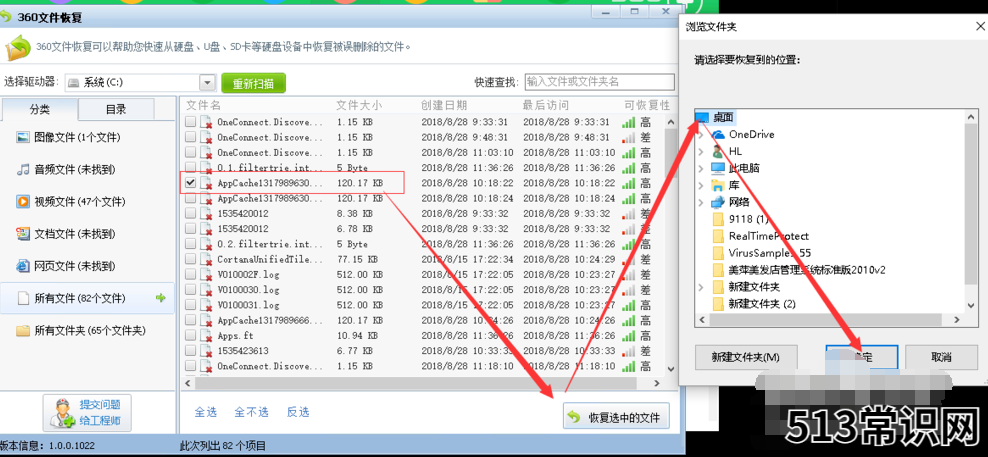Click the 网络 network icon
The height and width of the screenshot is (457, 988).
(718, 202)
